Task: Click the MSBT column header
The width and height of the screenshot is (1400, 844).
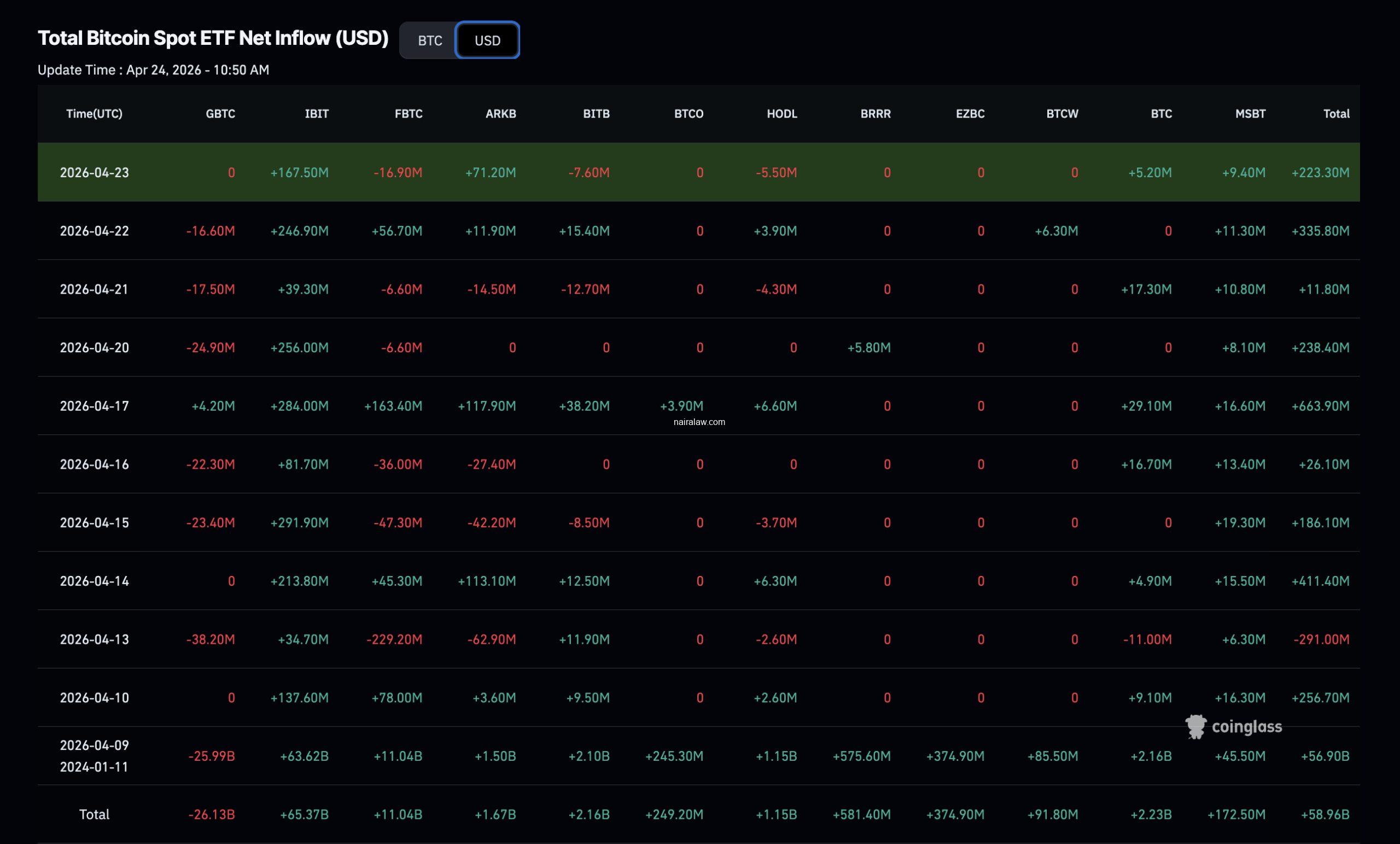Action: (x=1250, y=114)
